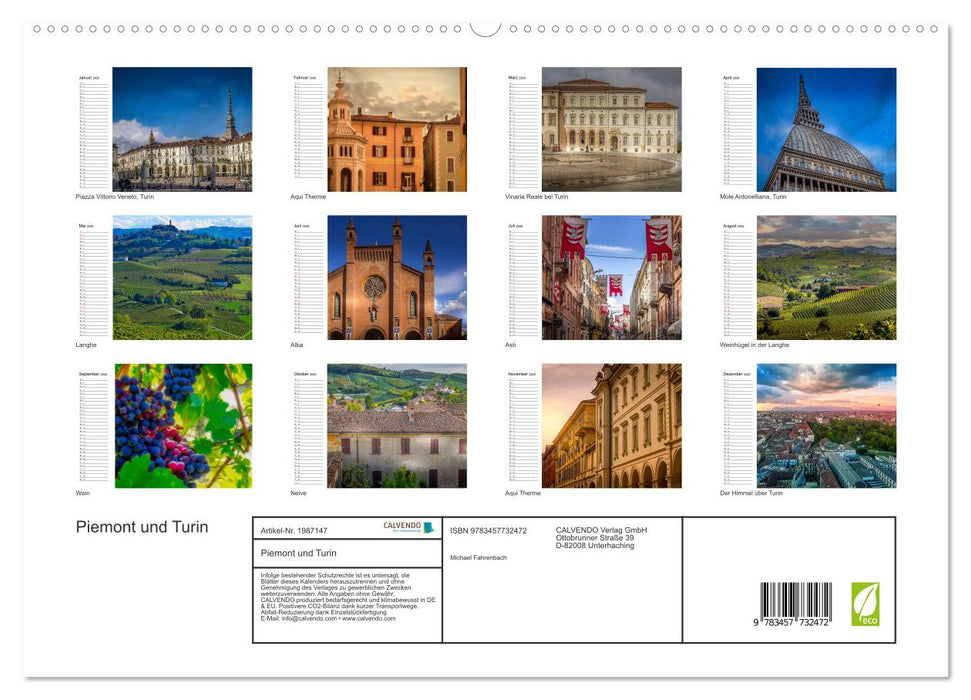Click the October Neive village image
The image size is (971, 700).
pyautogui.click(x=396, y=427)
